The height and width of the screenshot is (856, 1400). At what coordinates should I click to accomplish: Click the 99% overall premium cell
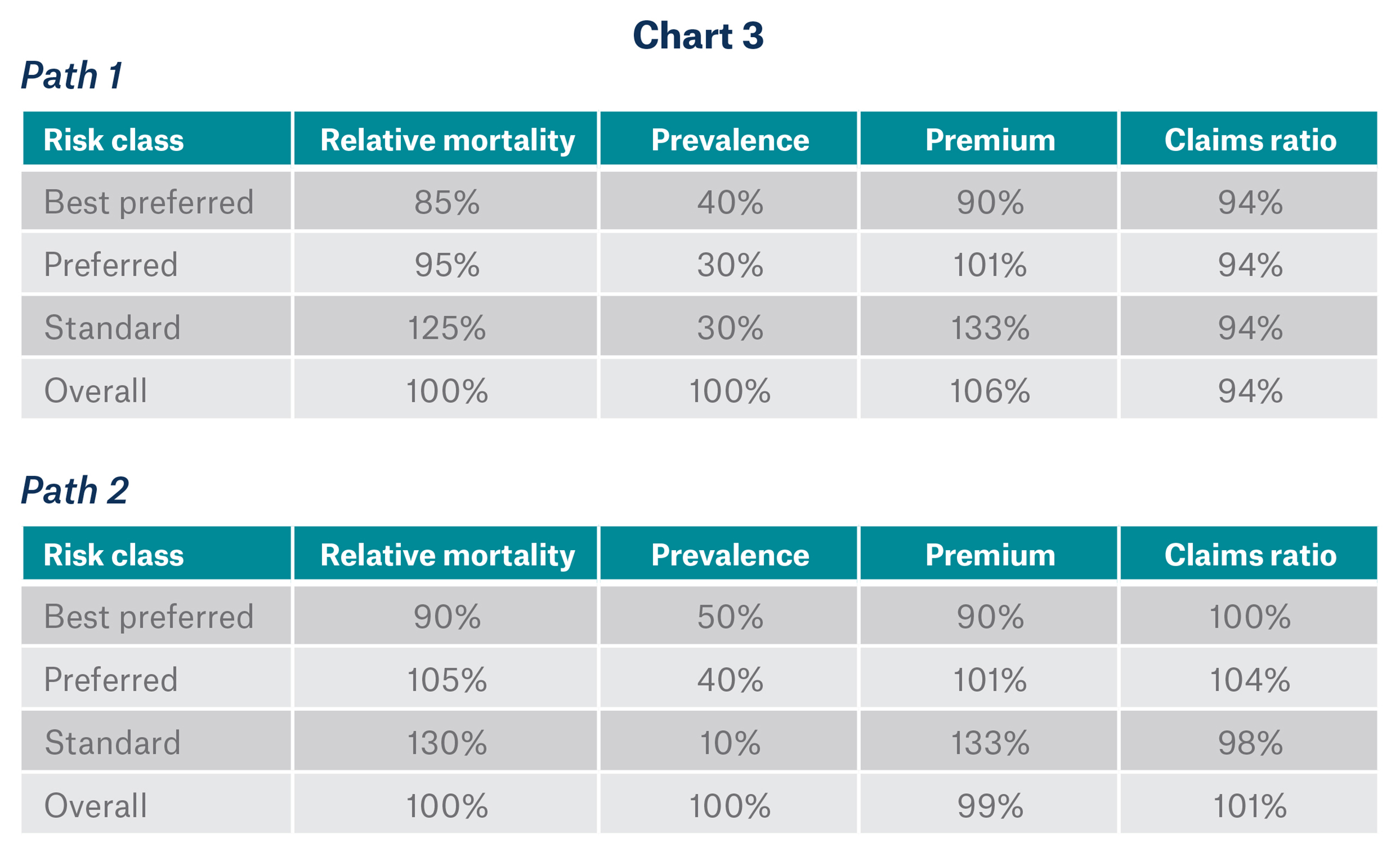click(990, 806)
